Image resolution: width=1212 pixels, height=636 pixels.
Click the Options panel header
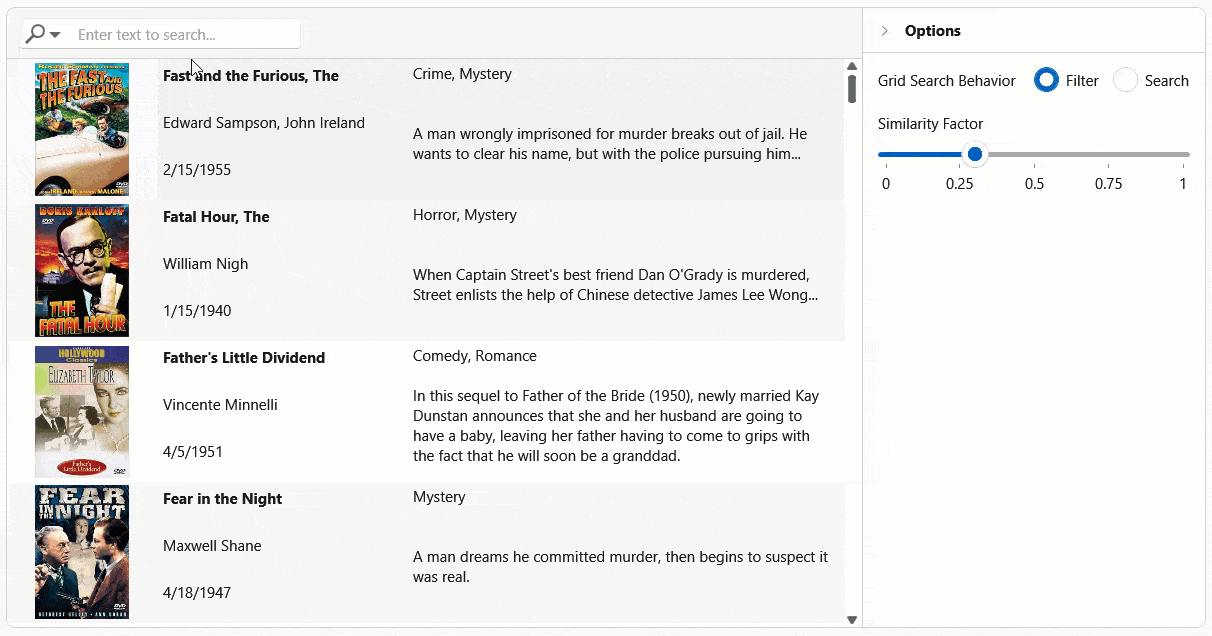pyautogui.click(x=932, y=30)
